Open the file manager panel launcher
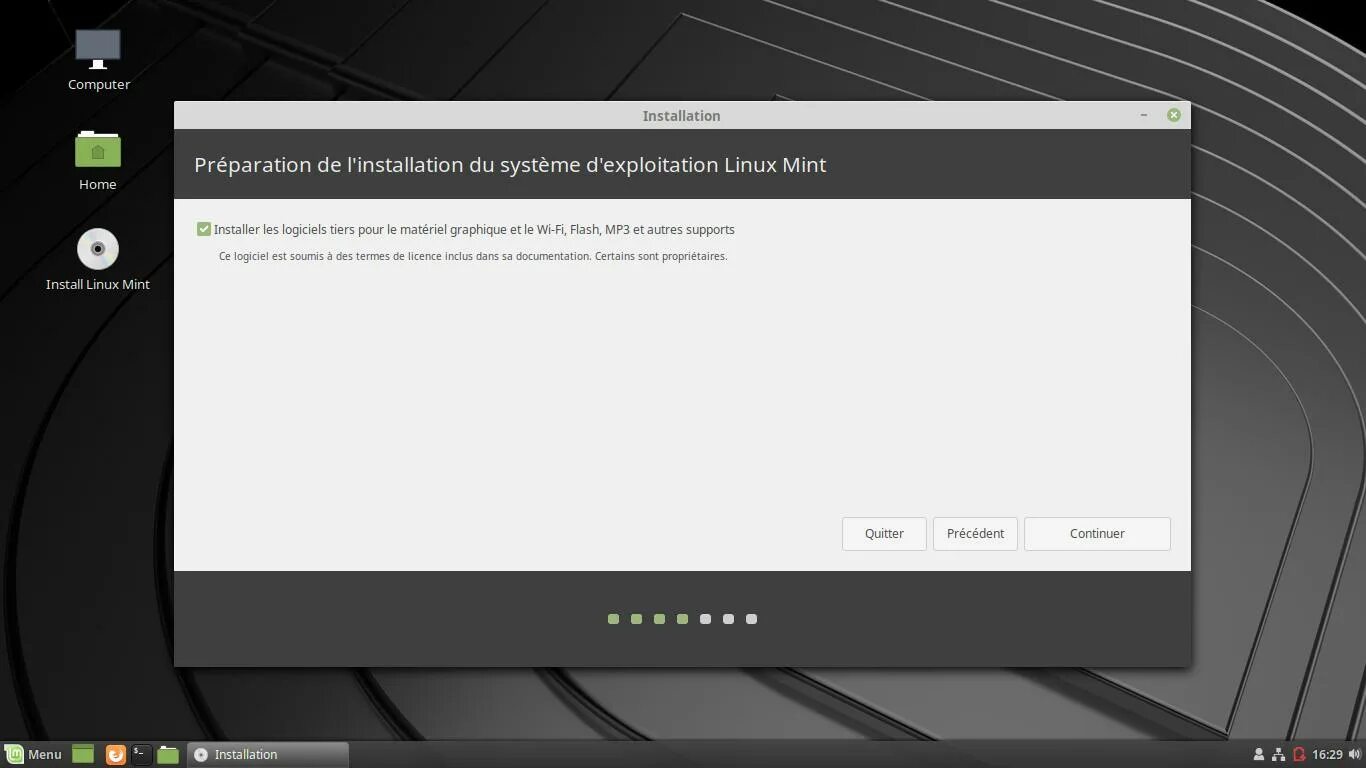 pos(168,754)
